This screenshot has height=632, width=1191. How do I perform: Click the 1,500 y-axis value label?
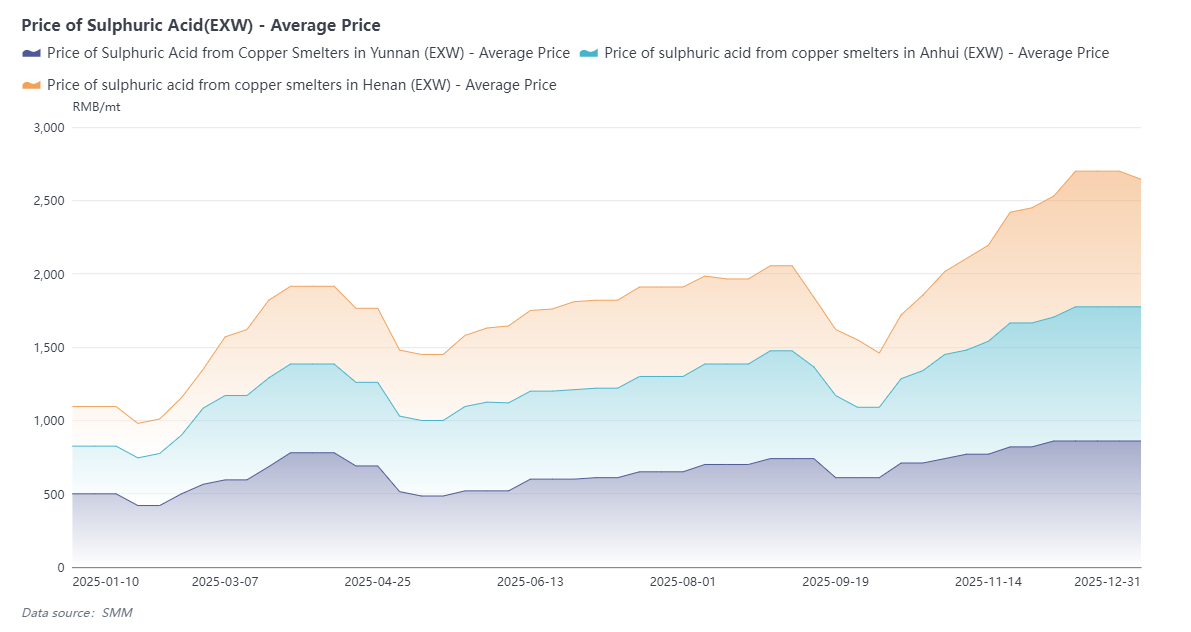[x=48, y=348]
